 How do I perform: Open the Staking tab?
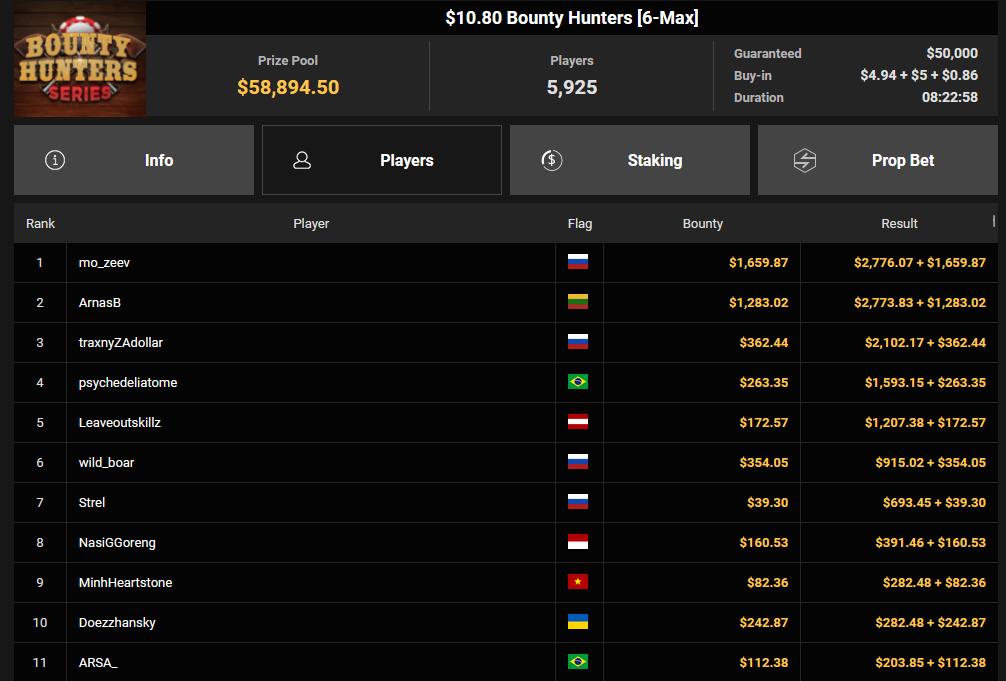629,160
